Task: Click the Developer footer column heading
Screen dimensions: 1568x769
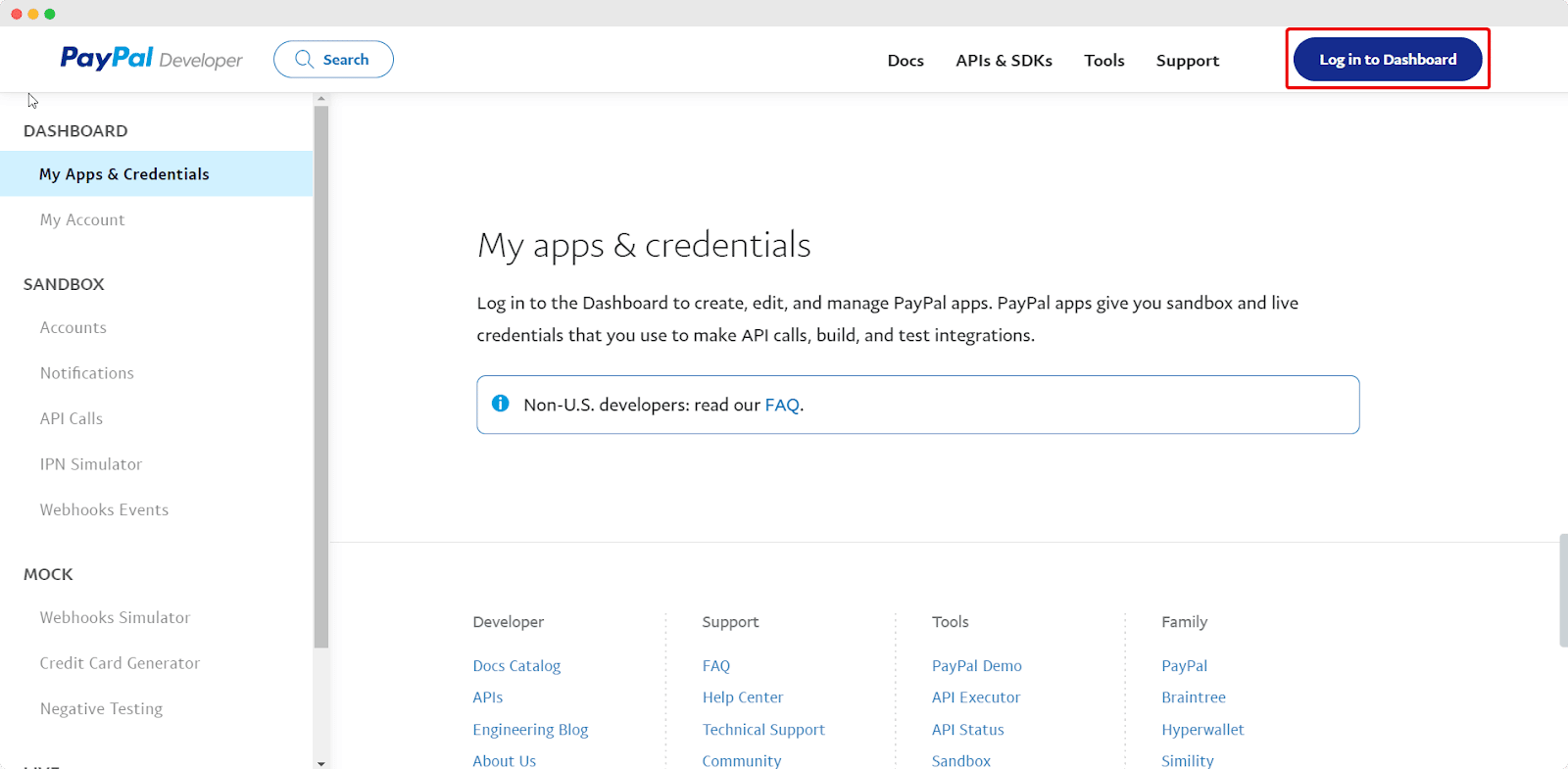Action: point(508,622)
